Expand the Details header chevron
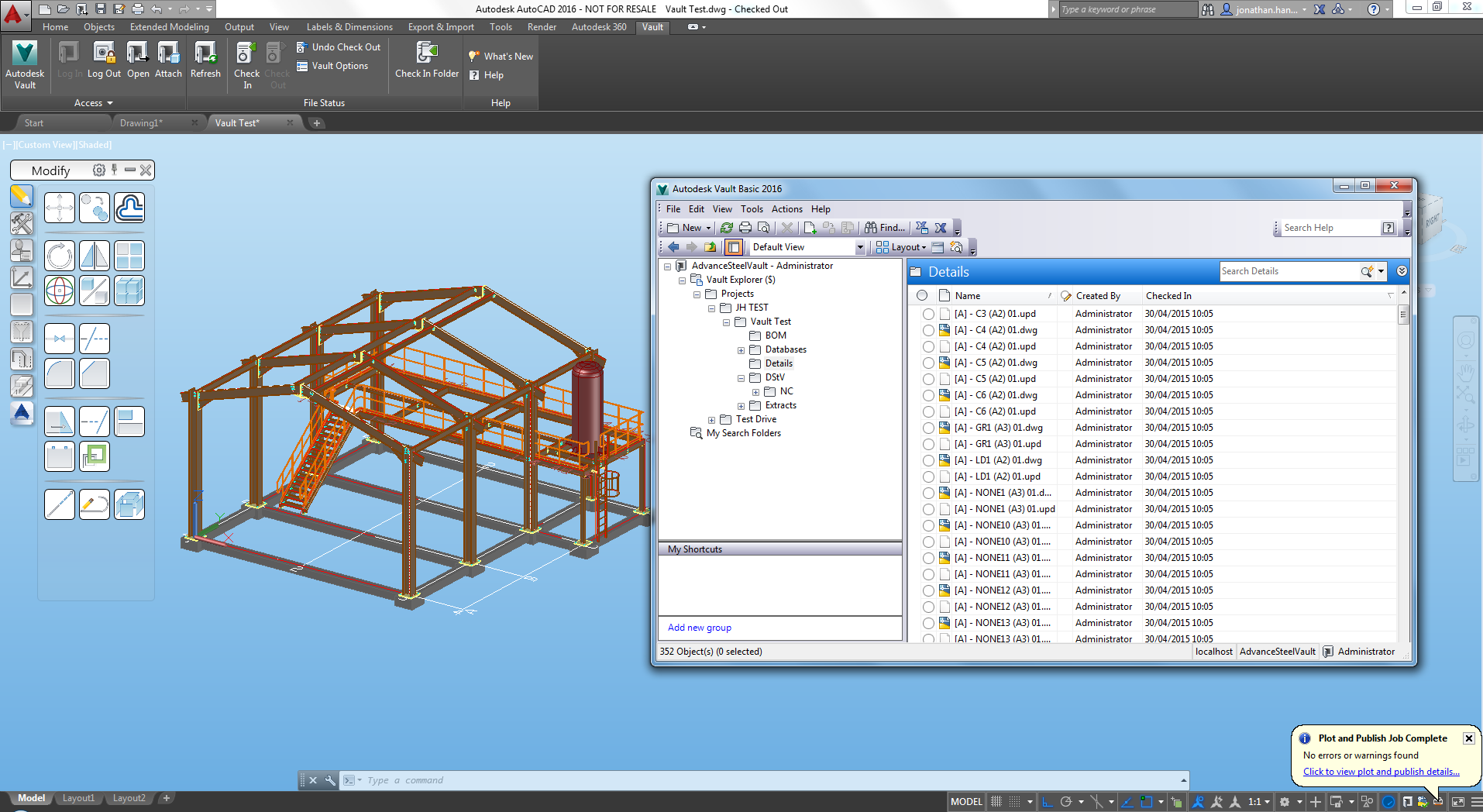This screenshot has width=1483, height=812. [1402, 271]
